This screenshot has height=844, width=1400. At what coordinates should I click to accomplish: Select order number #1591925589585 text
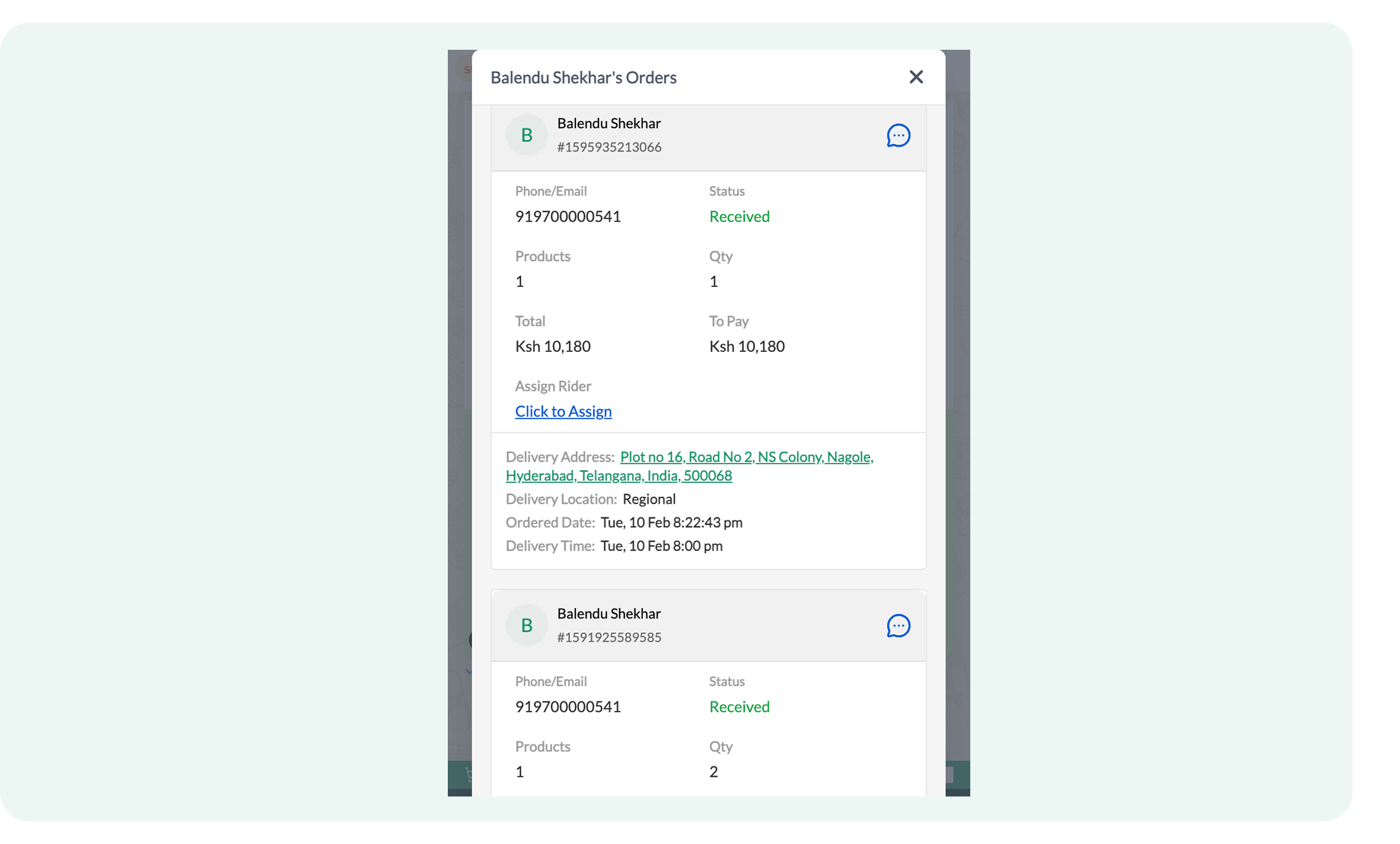[608, 638]
